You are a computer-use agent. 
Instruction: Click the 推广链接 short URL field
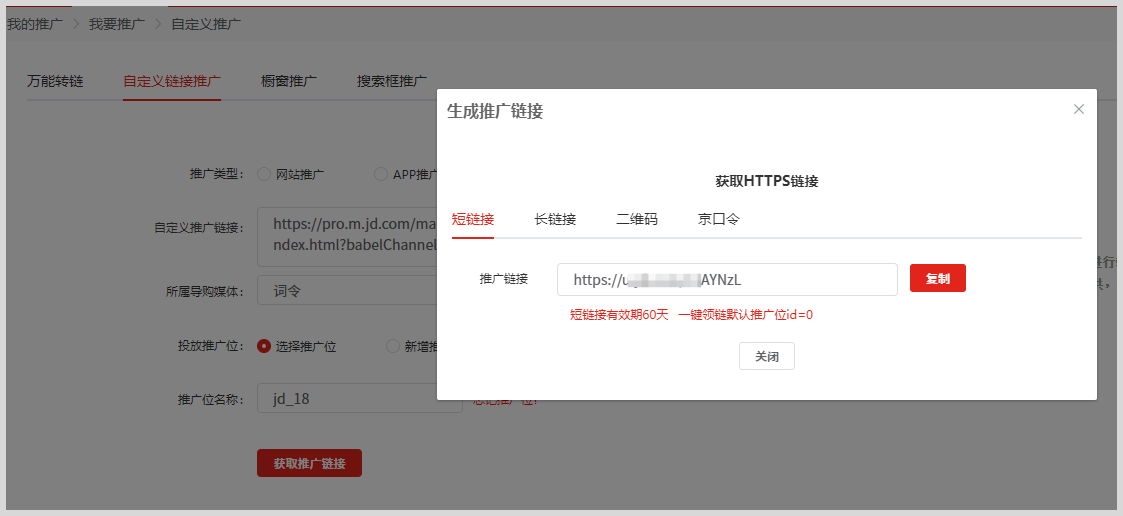[x=727, y=280]
